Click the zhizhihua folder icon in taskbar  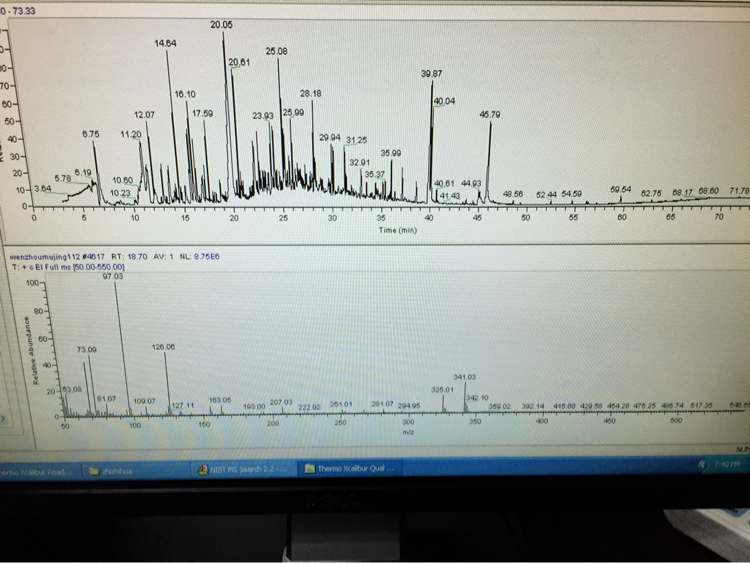(94, 472)
